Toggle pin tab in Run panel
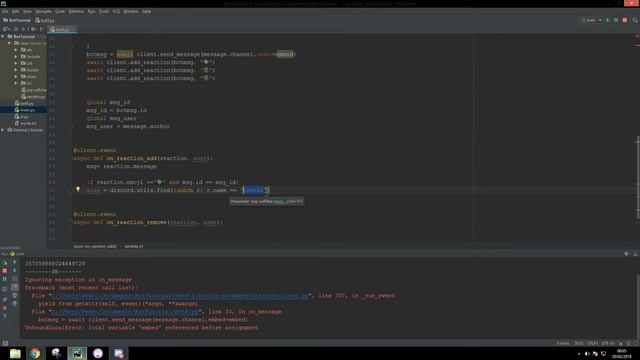The height and width of the screenshot is (360, 640). (4, 300)
